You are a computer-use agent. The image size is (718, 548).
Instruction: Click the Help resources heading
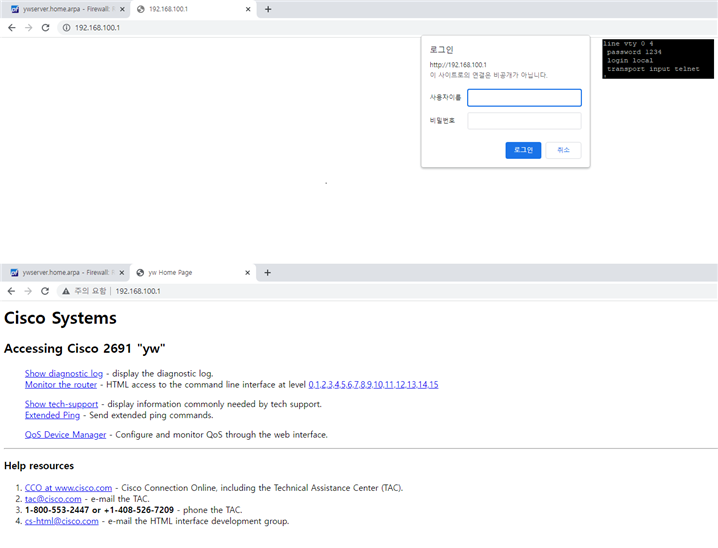(39, 466)
